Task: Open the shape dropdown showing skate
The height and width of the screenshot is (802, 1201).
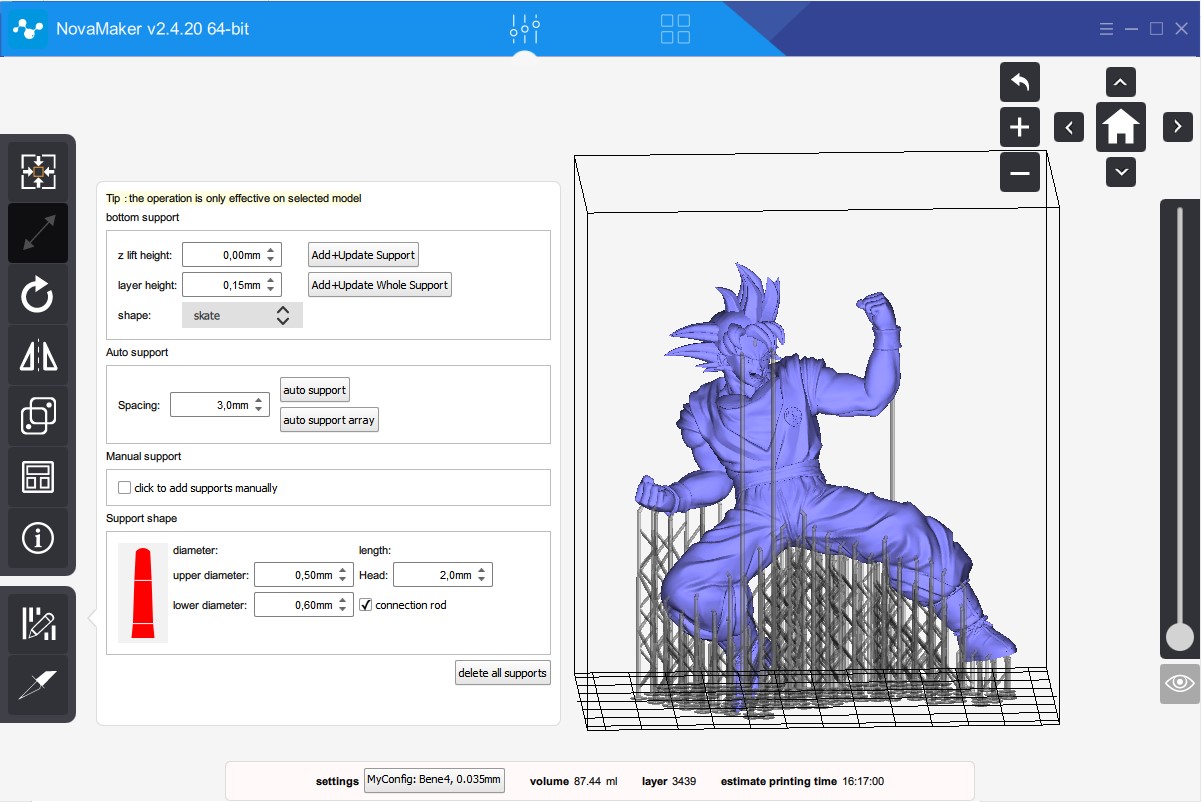Action: [242, 316]
